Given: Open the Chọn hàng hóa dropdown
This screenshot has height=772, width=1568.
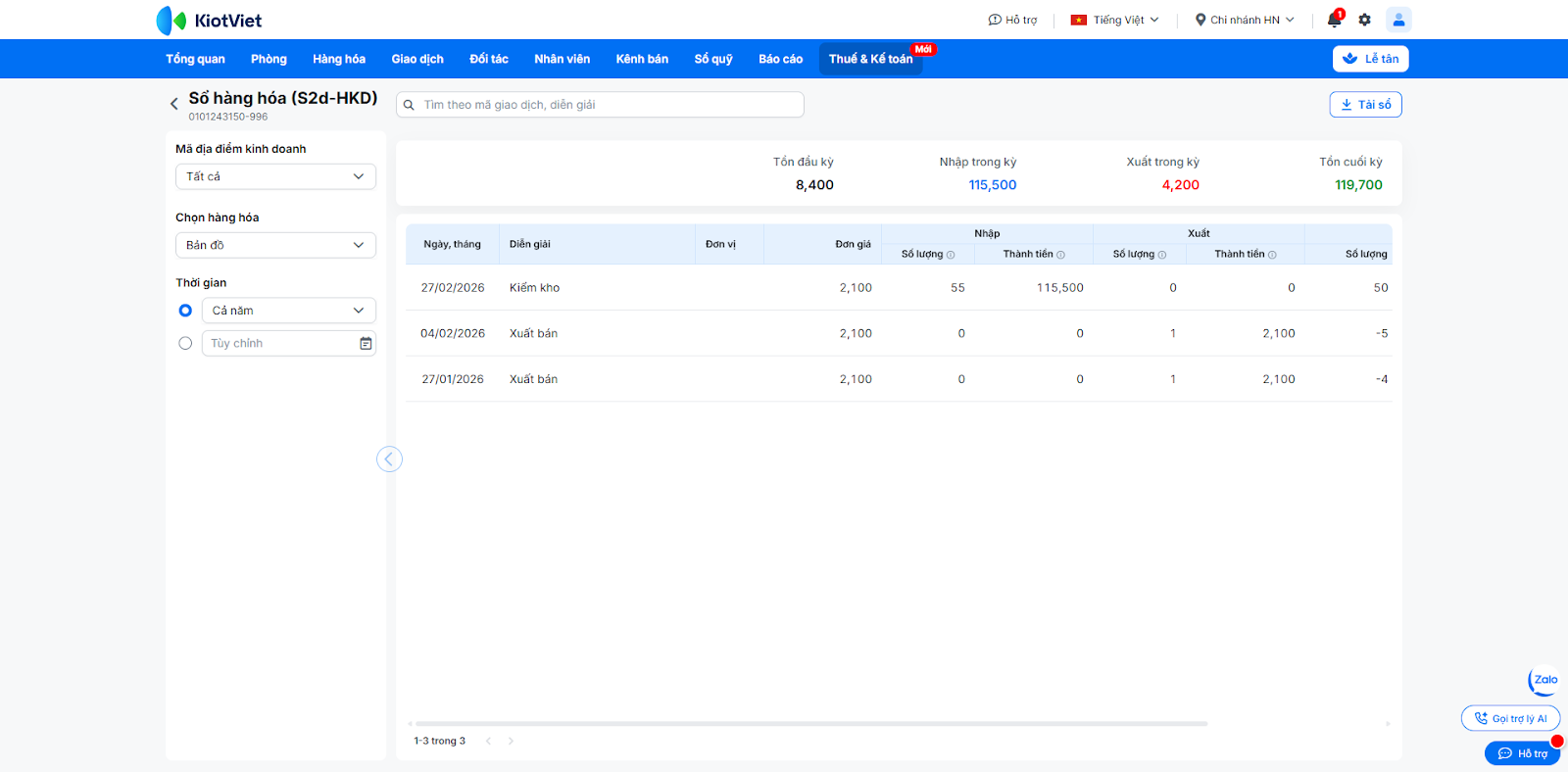Looking at the screenshot, I should click(x=275, y=245).
